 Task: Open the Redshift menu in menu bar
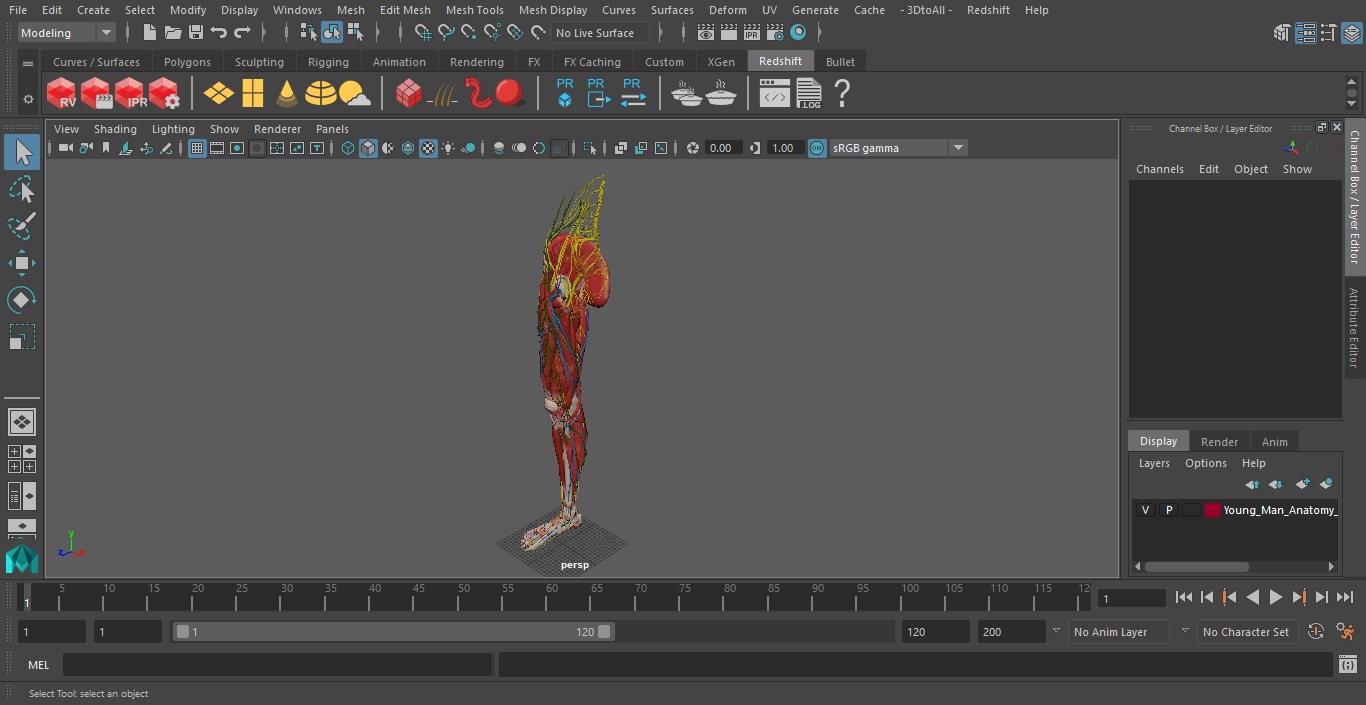(988, 10)
